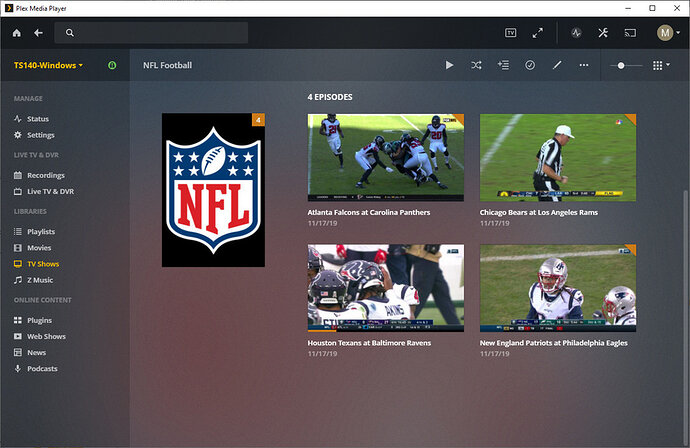Open Status in the sidebar
The height and width of the screenshot is (448, 690).
tap(38, 119)
